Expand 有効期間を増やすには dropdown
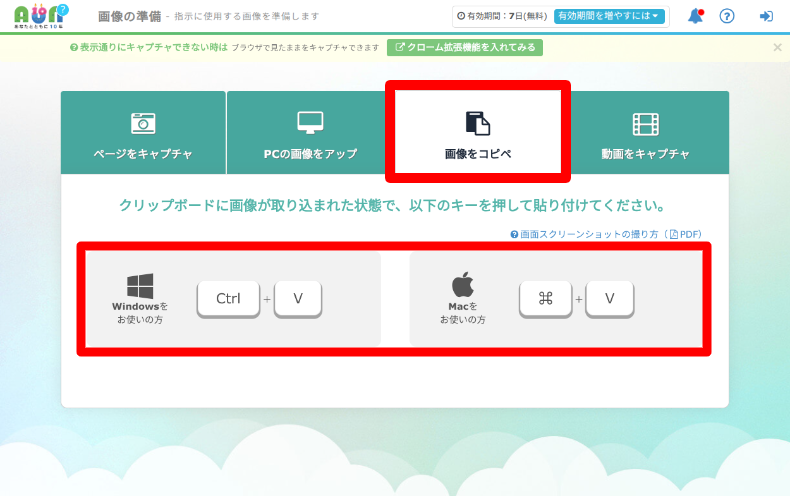 click(x=609, y=16)
